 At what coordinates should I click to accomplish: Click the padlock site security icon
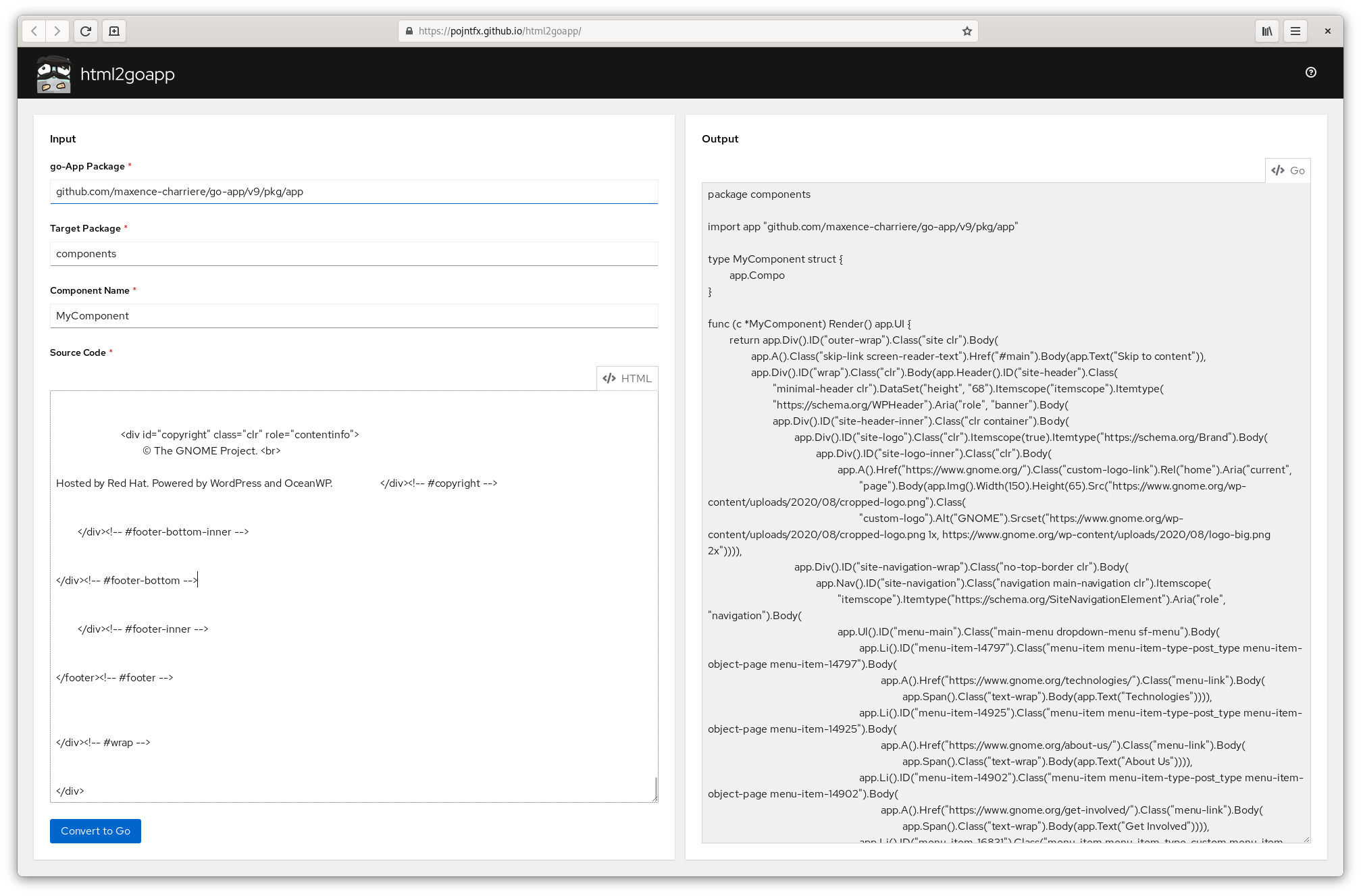(409, 31)
